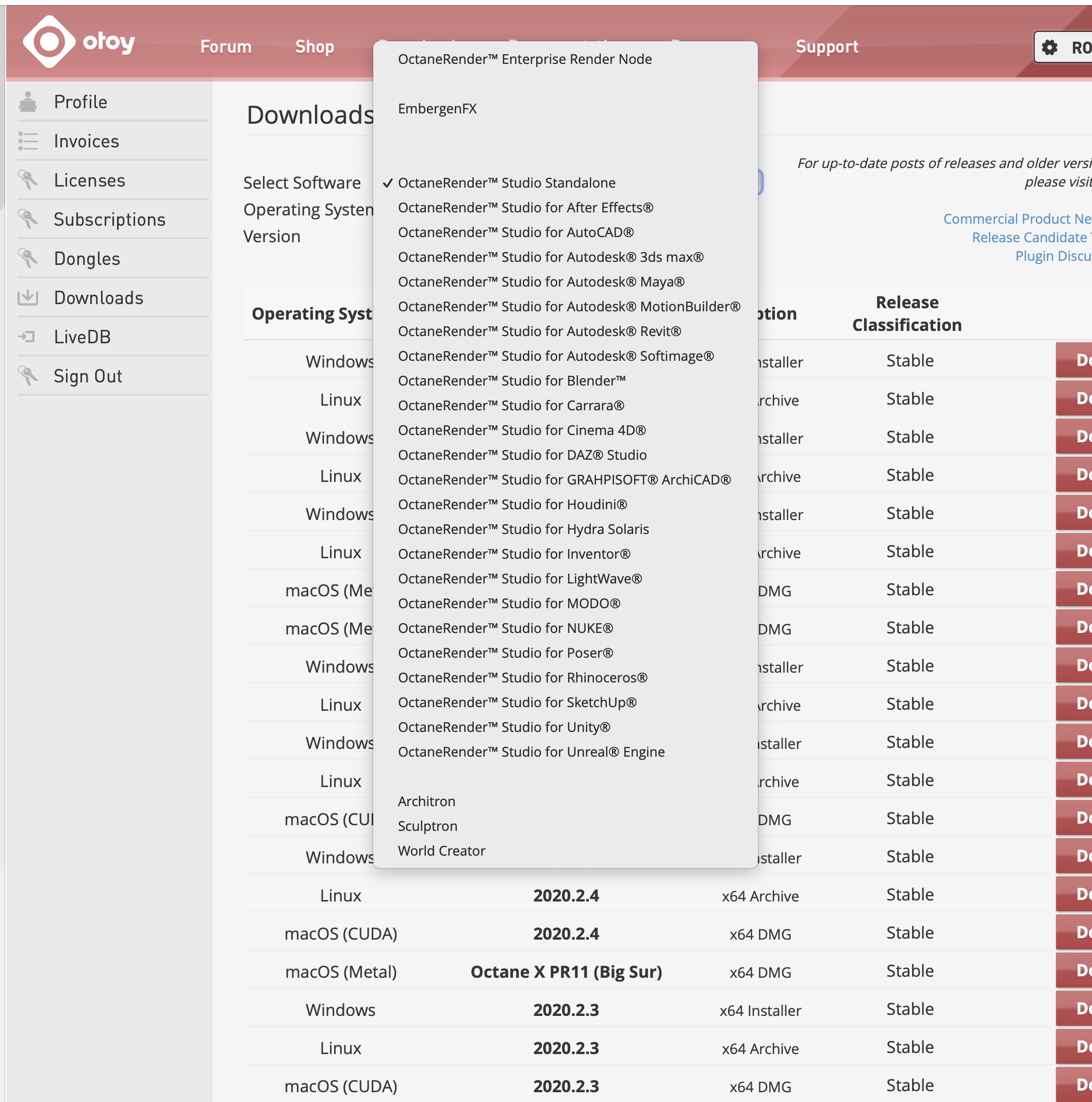Click the gear icon in header
Screen dimensions: 1092x1102
1049,47
